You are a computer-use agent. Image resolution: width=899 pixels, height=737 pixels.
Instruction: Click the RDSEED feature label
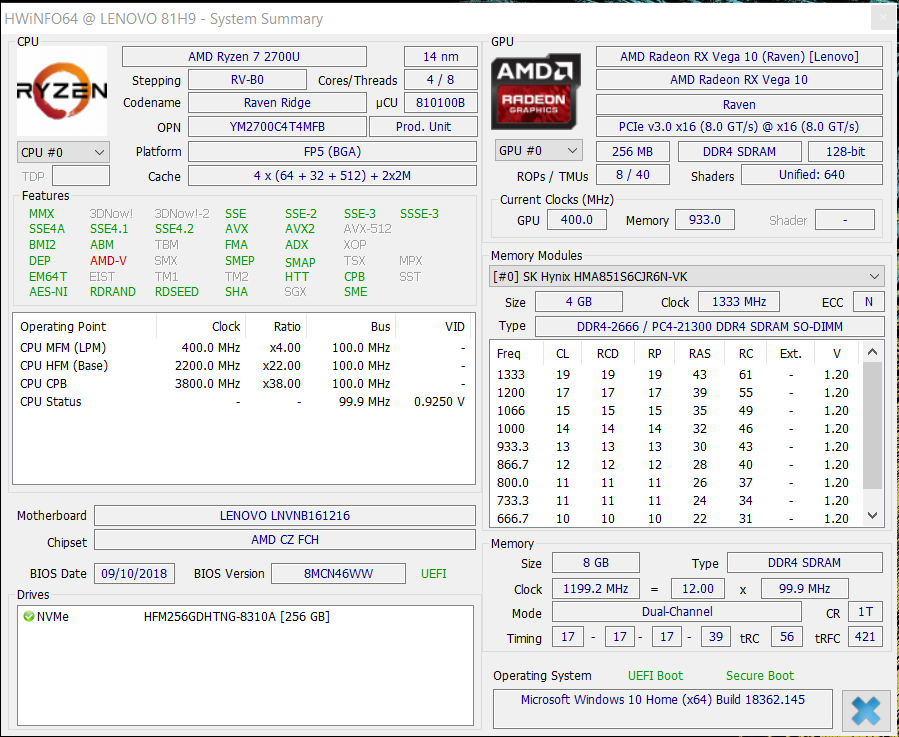(177, 292)
